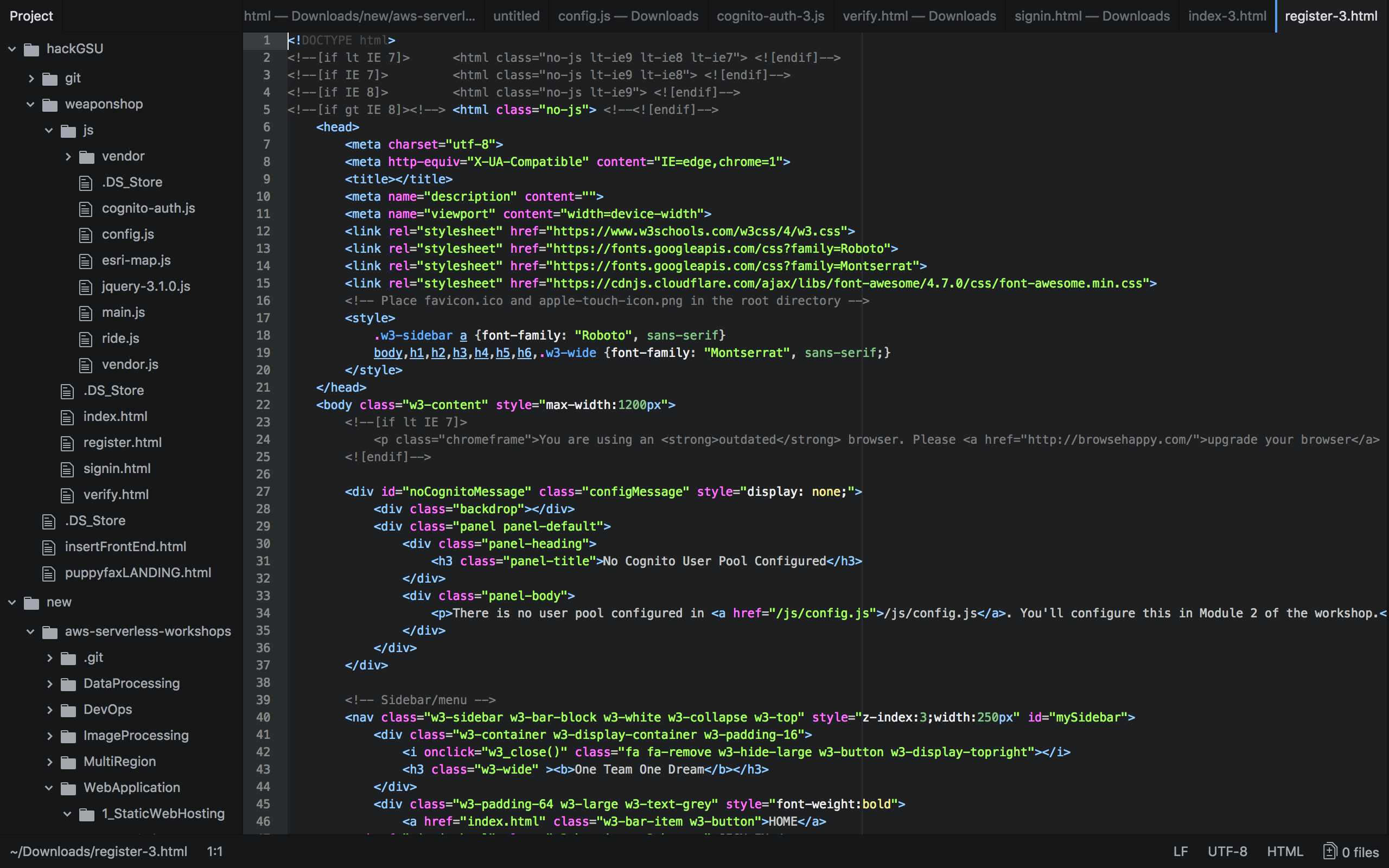The width and height of the screenshot is (1389, 868).
Task: Expand the vendor folder chevron
Action: pos(68,157)
